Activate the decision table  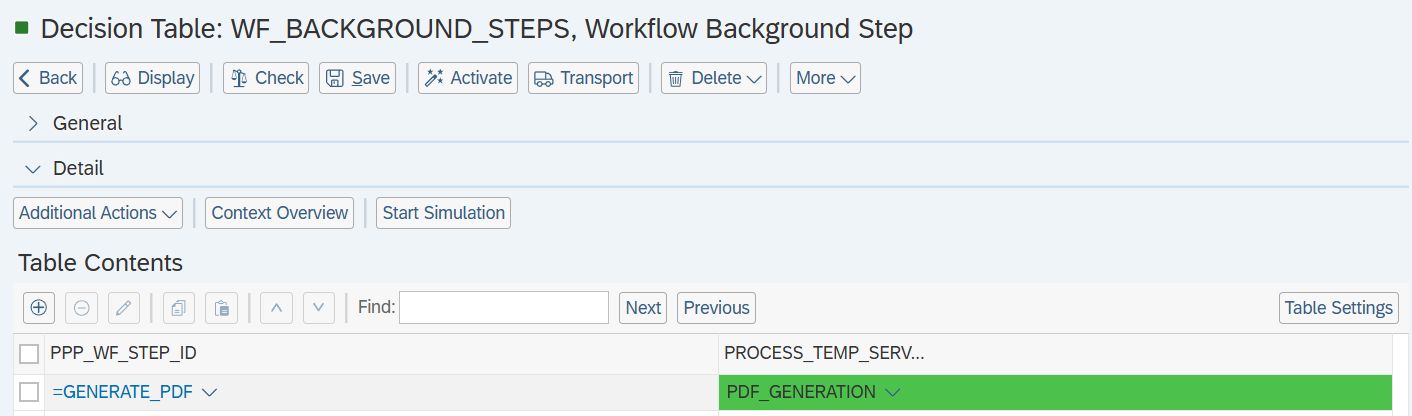[x=468, y=78]
